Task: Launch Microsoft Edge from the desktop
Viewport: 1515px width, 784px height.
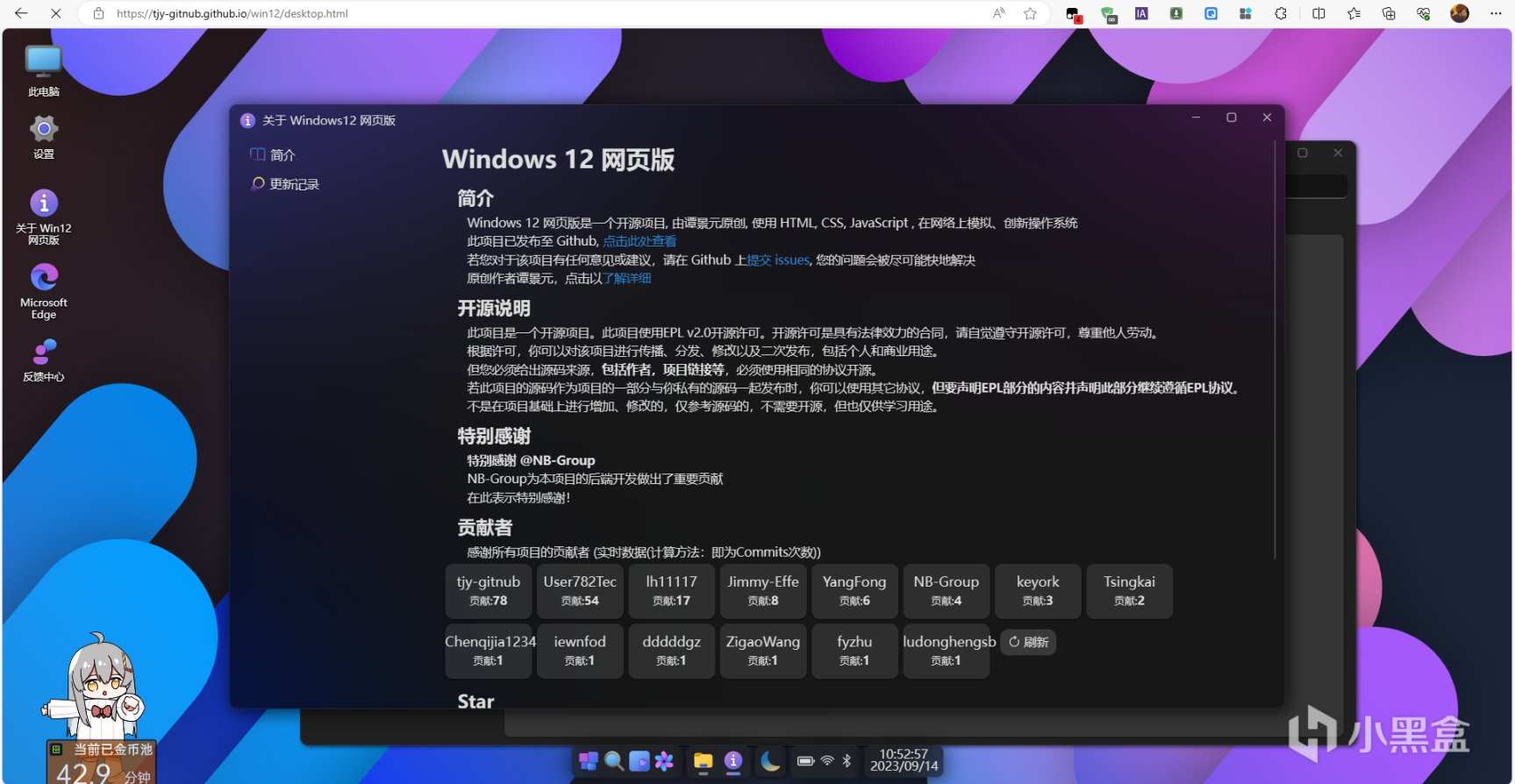Action: coord(44,290)
